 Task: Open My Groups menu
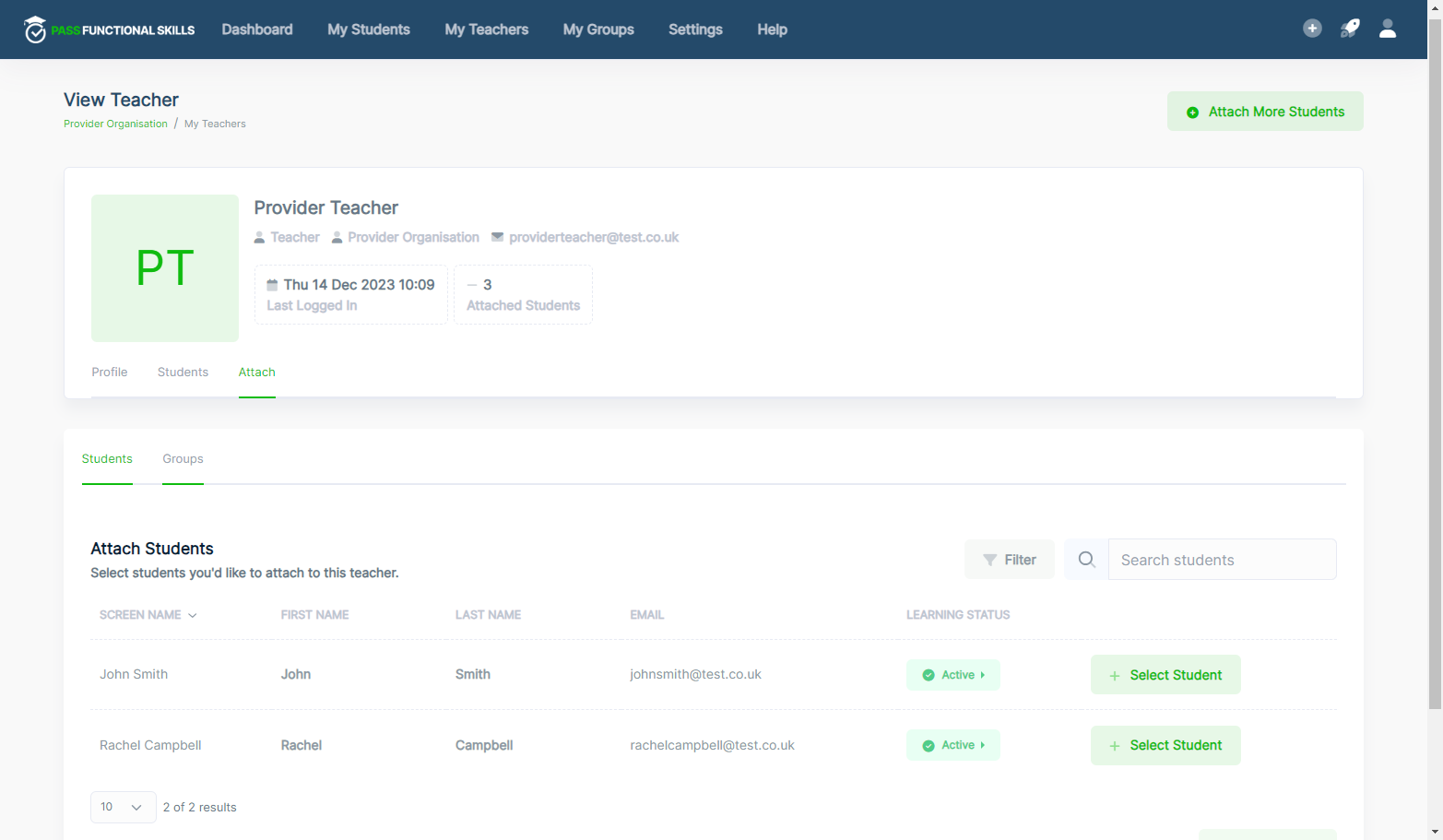[x=598, y=30]
